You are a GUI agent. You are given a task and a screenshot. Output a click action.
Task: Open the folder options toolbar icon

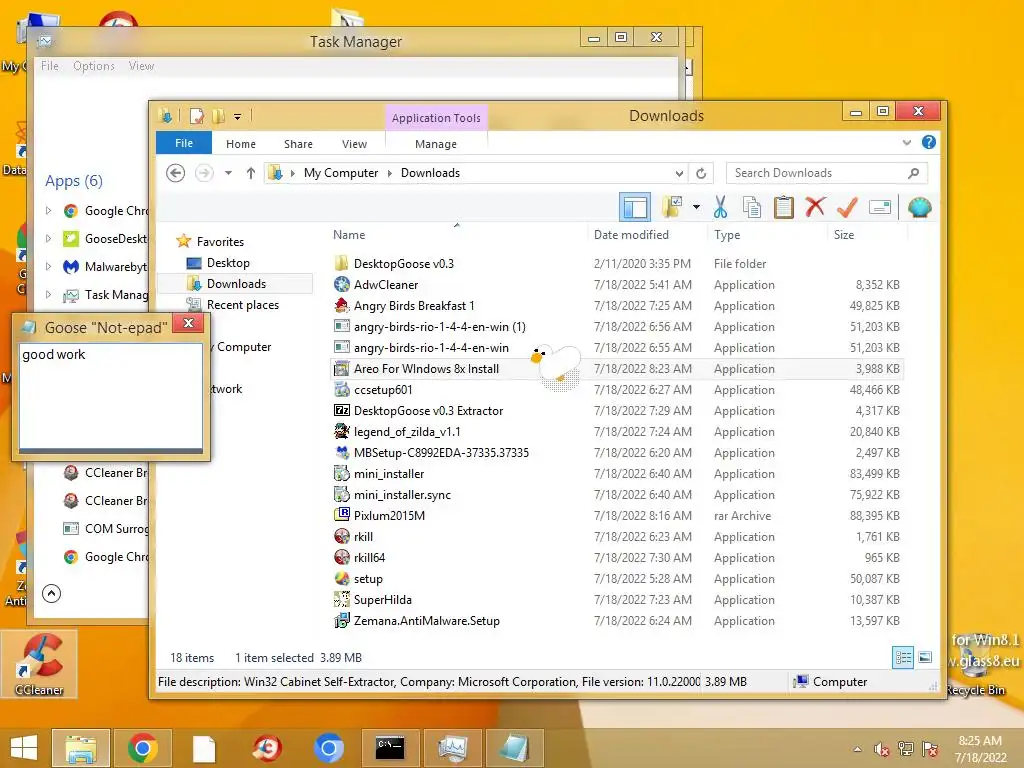click(x=672, y=207)
